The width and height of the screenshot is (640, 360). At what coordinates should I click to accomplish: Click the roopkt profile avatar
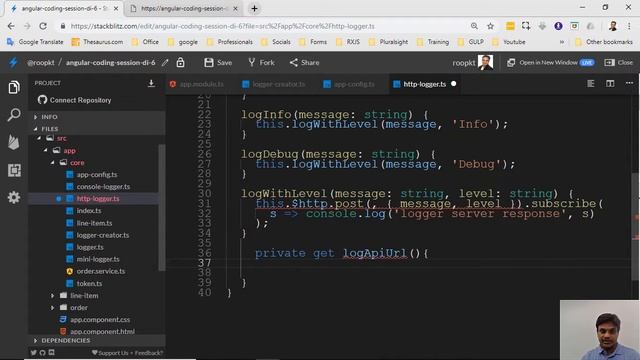tap(485, 62)
